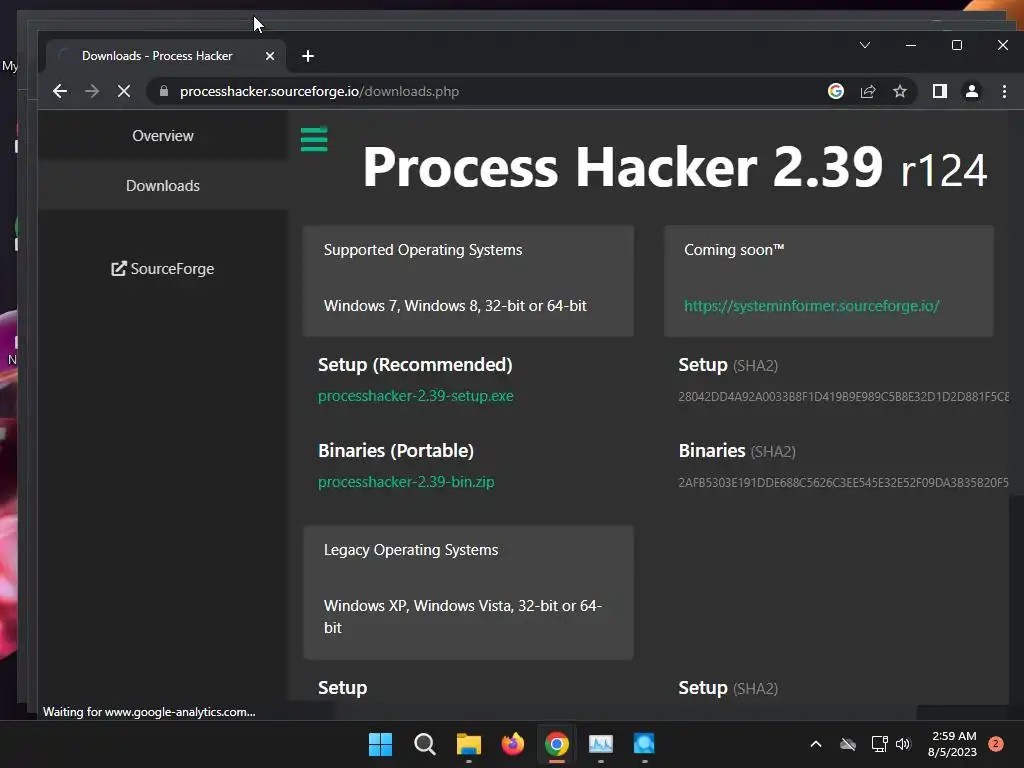Click the Setup (Recommended) heading
The image size is (1024, 768).
pos(415,364)
